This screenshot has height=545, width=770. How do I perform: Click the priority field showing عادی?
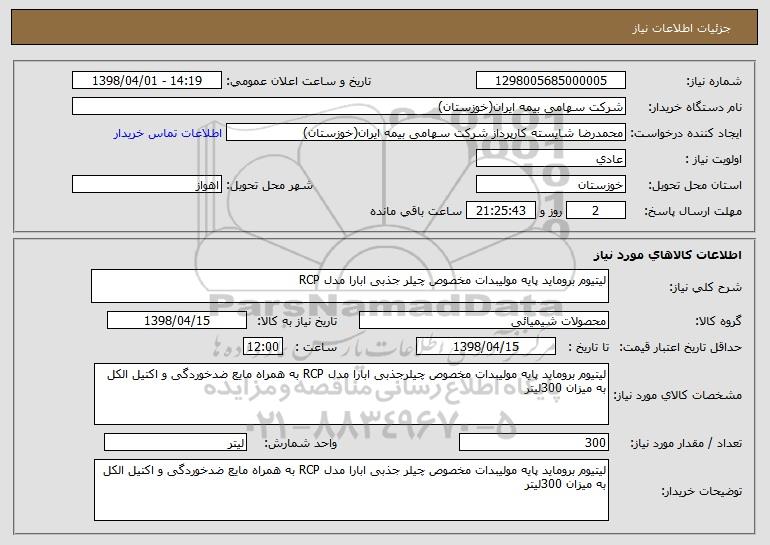pyautogui.click(x=551, y=159)
